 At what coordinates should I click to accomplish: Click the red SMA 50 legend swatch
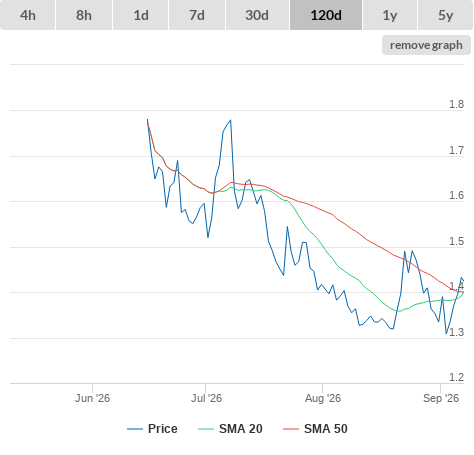pos(291,429)
